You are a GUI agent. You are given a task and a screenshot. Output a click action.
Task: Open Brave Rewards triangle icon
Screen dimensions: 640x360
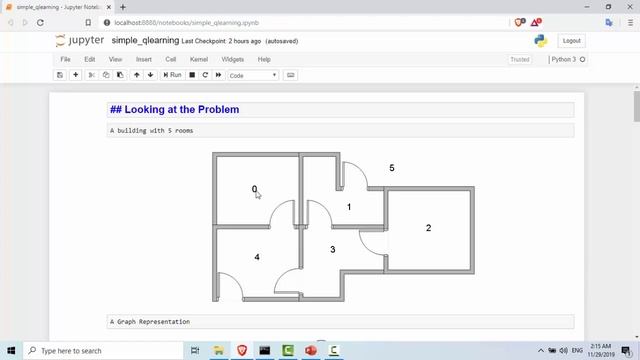click(536, 22)
